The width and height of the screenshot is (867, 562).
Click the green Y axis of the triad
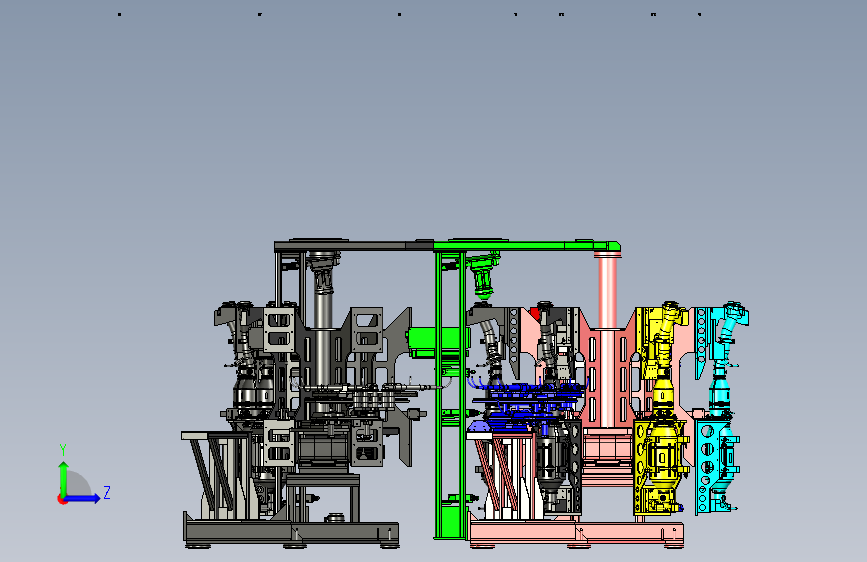click(x=63, y=478)
